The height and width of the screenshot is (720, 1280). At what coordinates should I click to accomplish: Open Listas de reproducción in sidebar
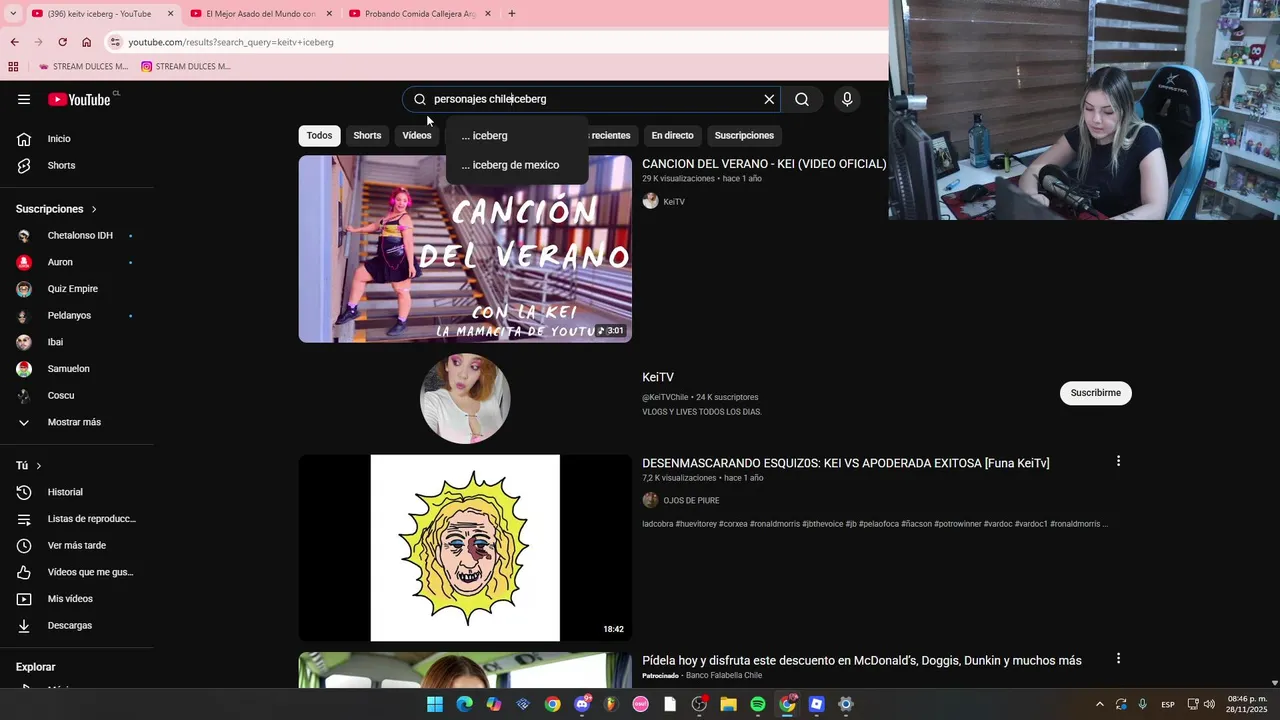pyautogui.click(x=77, y=519)
